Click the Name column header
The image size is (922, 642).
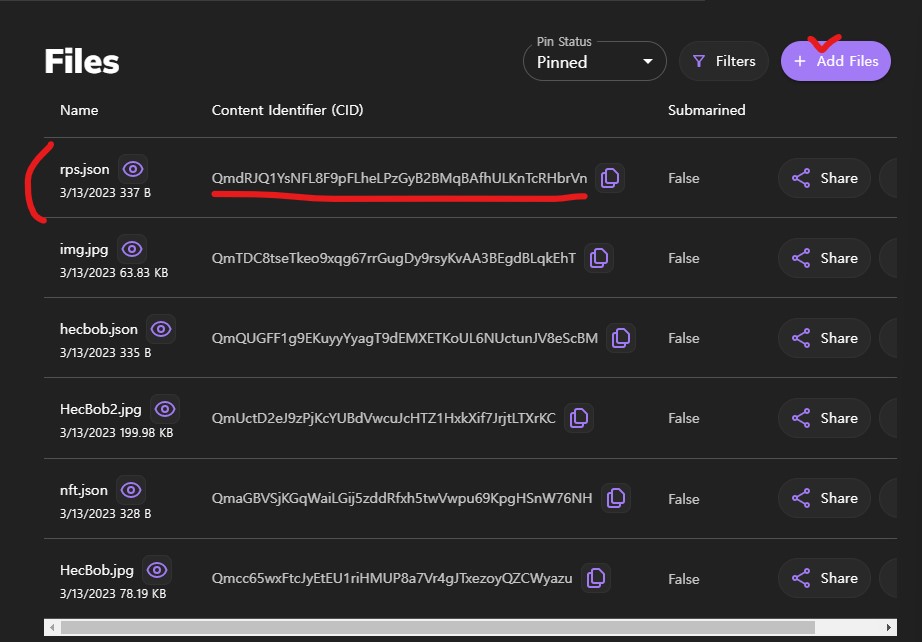click(79, 110)
